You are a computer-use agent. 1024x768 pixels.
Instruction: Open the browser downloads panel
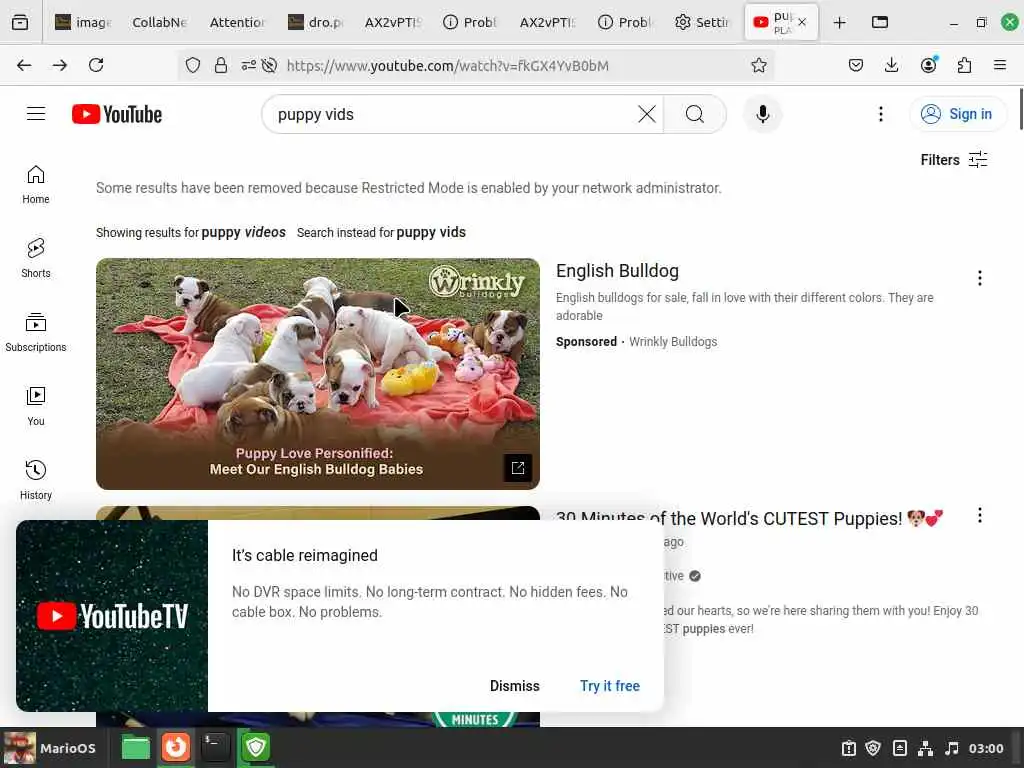(x=891, y=65)
